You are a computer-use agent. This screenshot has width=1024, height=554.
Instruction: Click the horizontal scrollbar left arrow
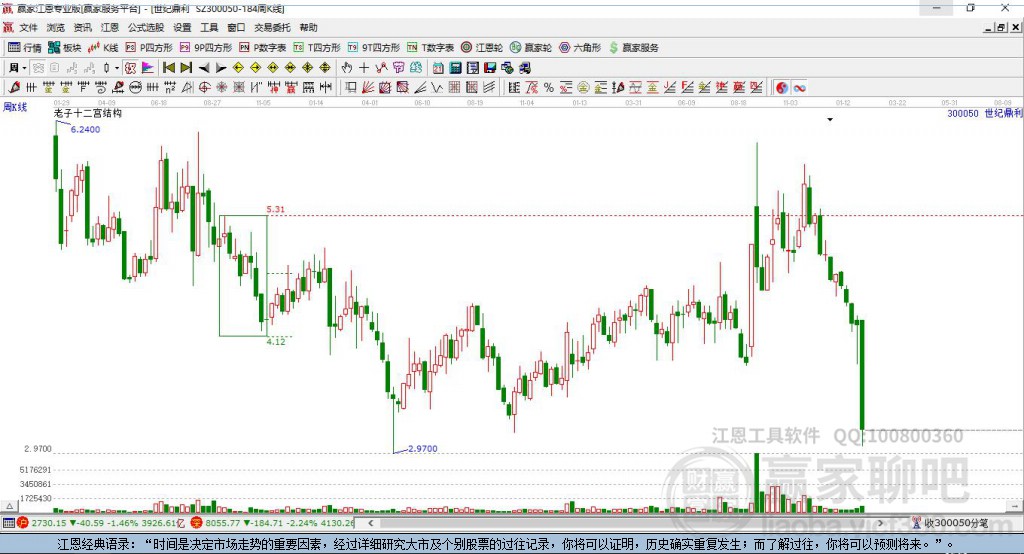pyautogui.click(x=370, y=523)
